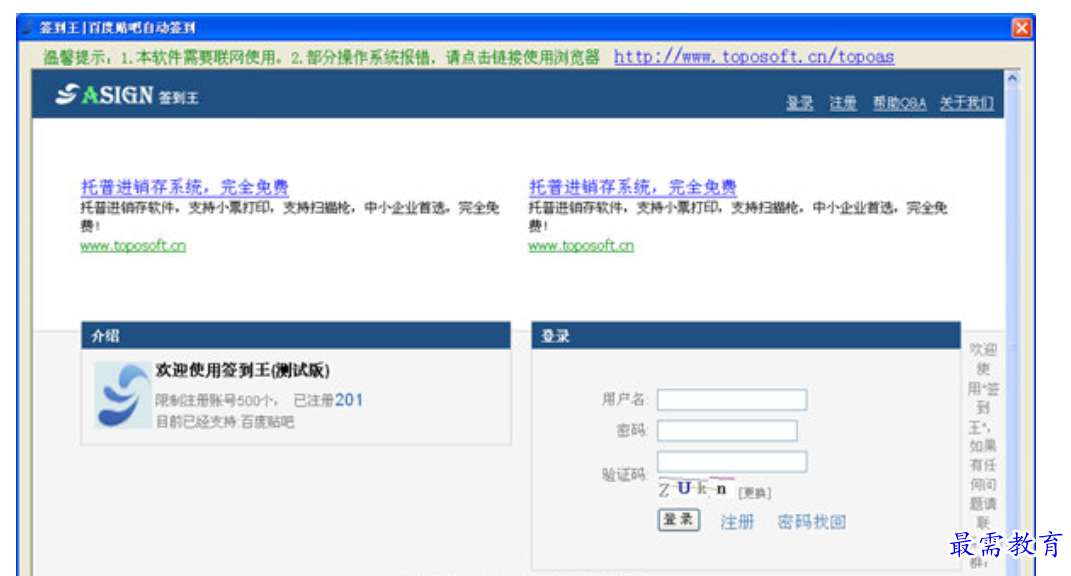Image resolution: width=1071 pixels, height=576 pixels.
Task: Open the 注册 link in header
Action: point(843,103)
